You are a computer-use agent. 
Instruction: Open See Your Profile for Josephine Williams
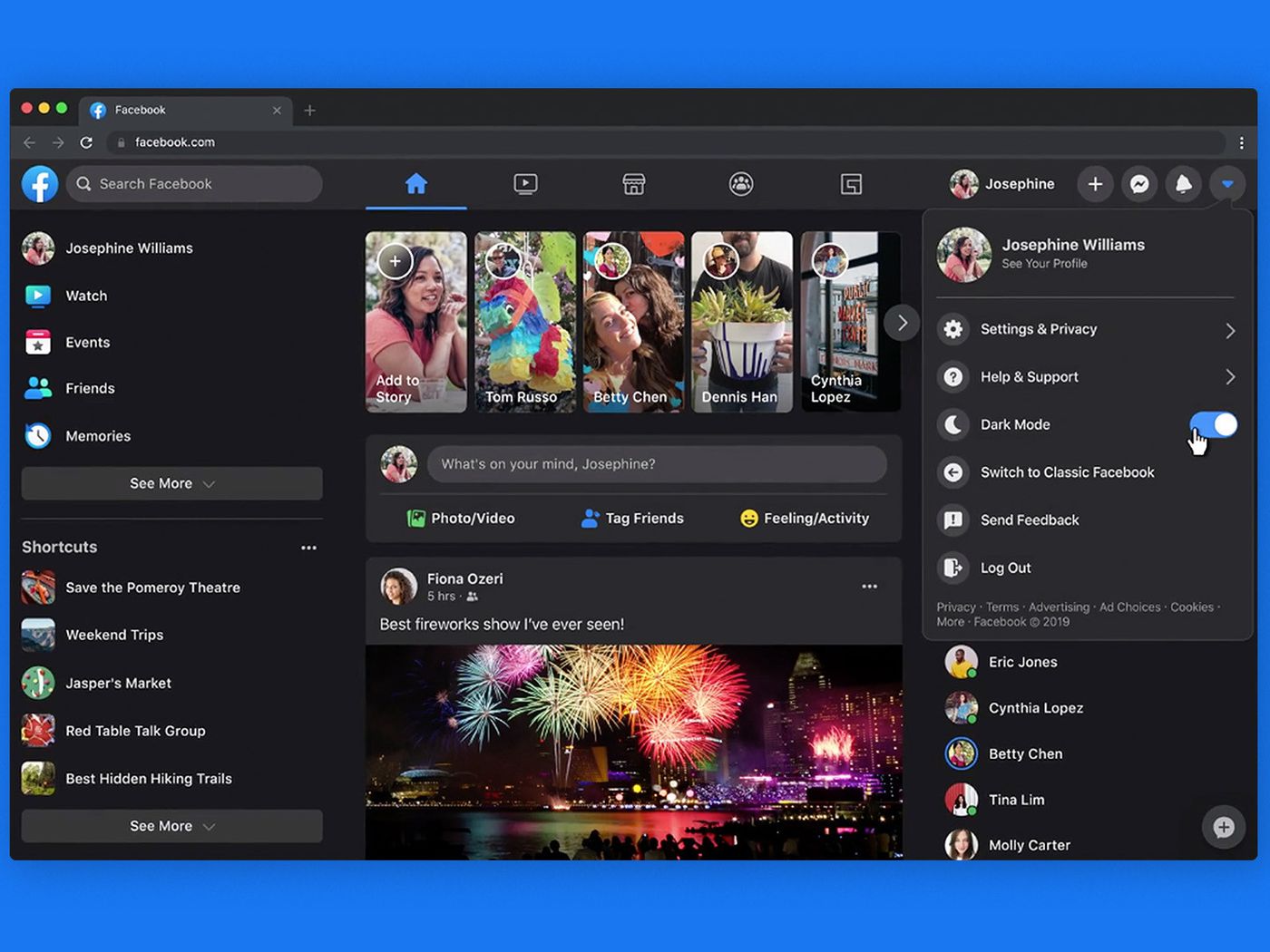[1044, 264]
